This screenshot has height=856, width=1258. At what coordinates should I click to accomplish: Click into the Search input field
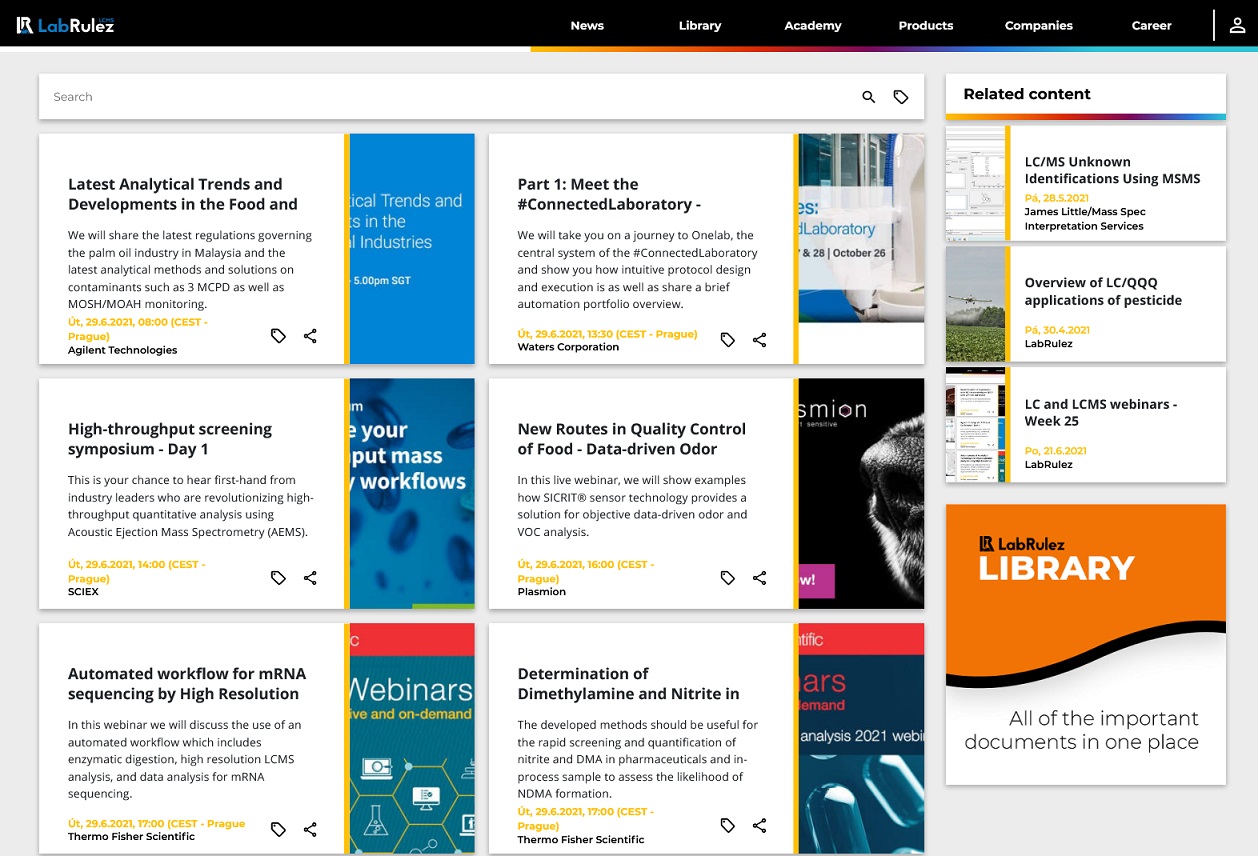[450, 97]
